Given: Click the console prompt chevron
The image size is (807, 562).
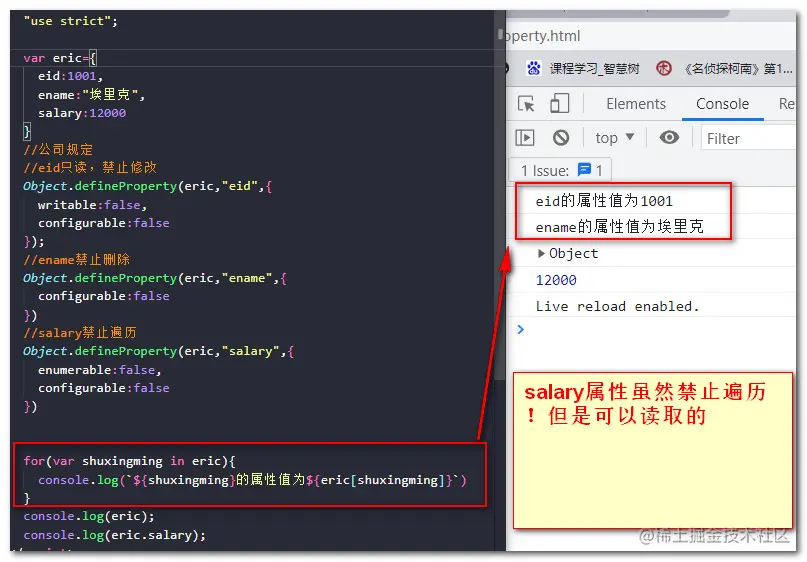Looking at the screenshot, I should pos(520,329).
